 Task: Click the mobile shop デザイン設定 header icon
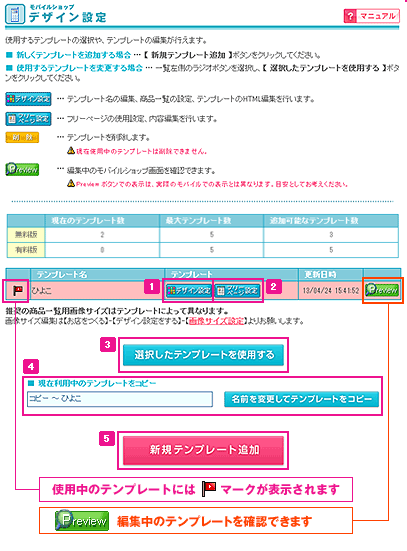tap(15, 14)
